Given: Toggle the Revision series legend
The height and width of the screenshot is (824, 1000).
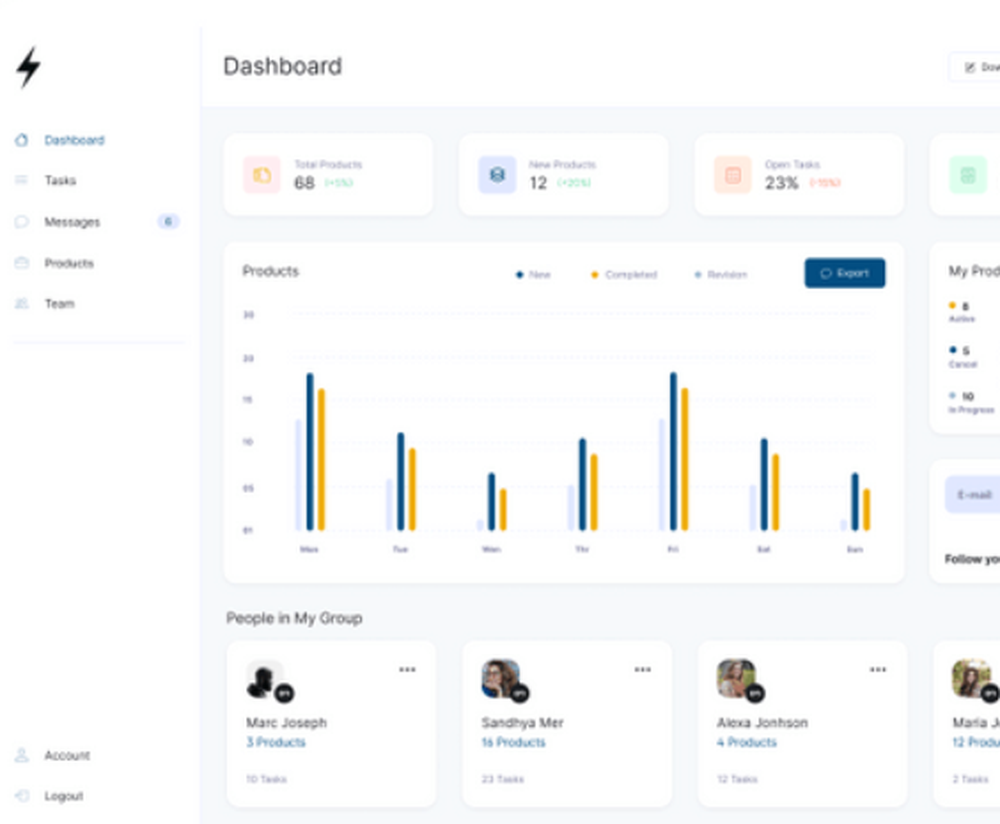Looking at the screenshot, I should pyautogui.click(x=721, y=275).
